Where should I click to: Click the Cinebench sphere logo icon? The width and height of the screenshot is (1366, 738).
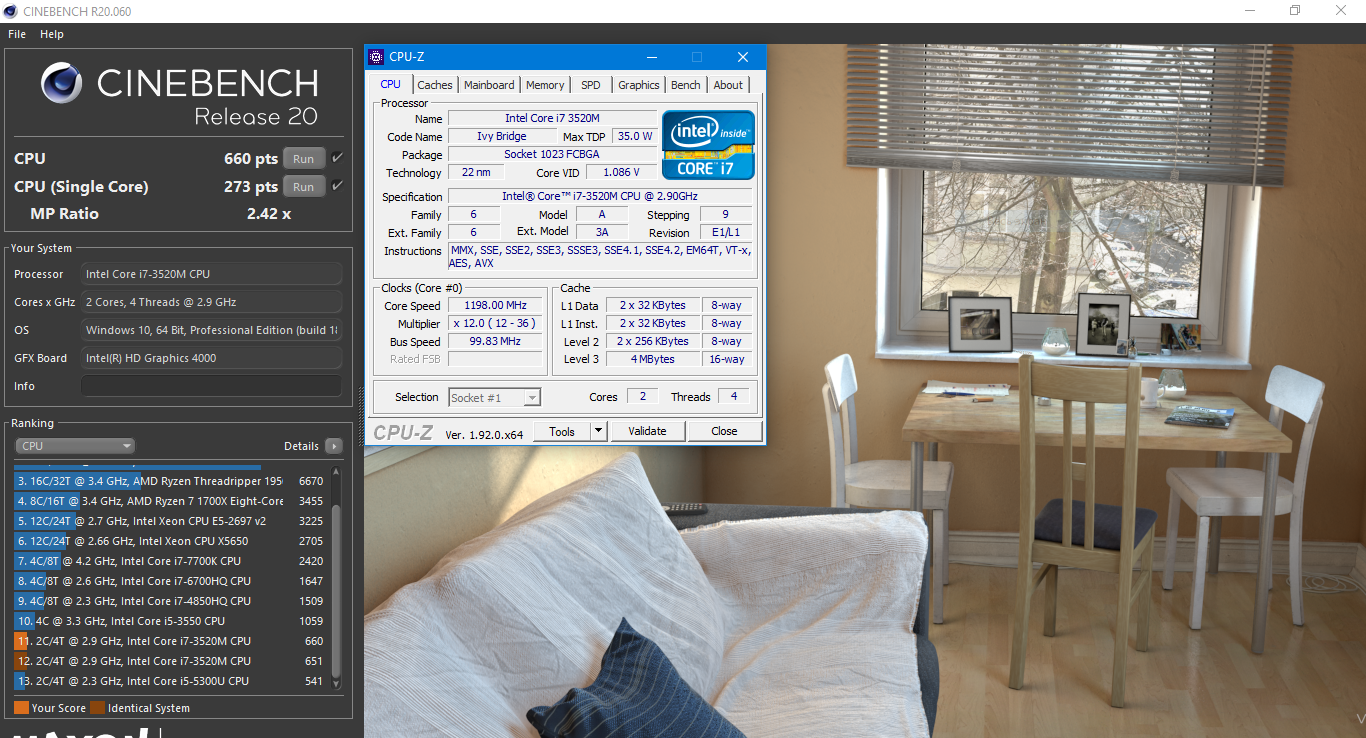pos(62,83)
